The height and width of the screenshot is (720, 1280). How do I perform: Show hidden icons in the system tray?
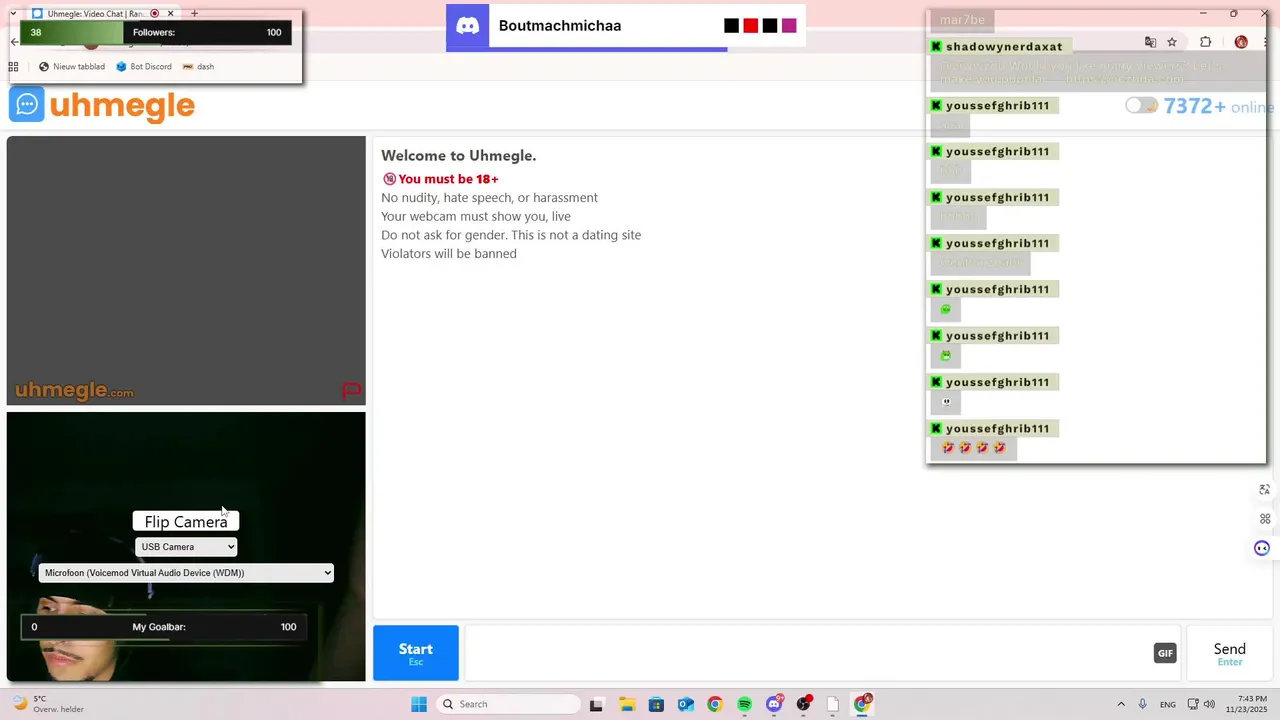[x=1120, y=704]
